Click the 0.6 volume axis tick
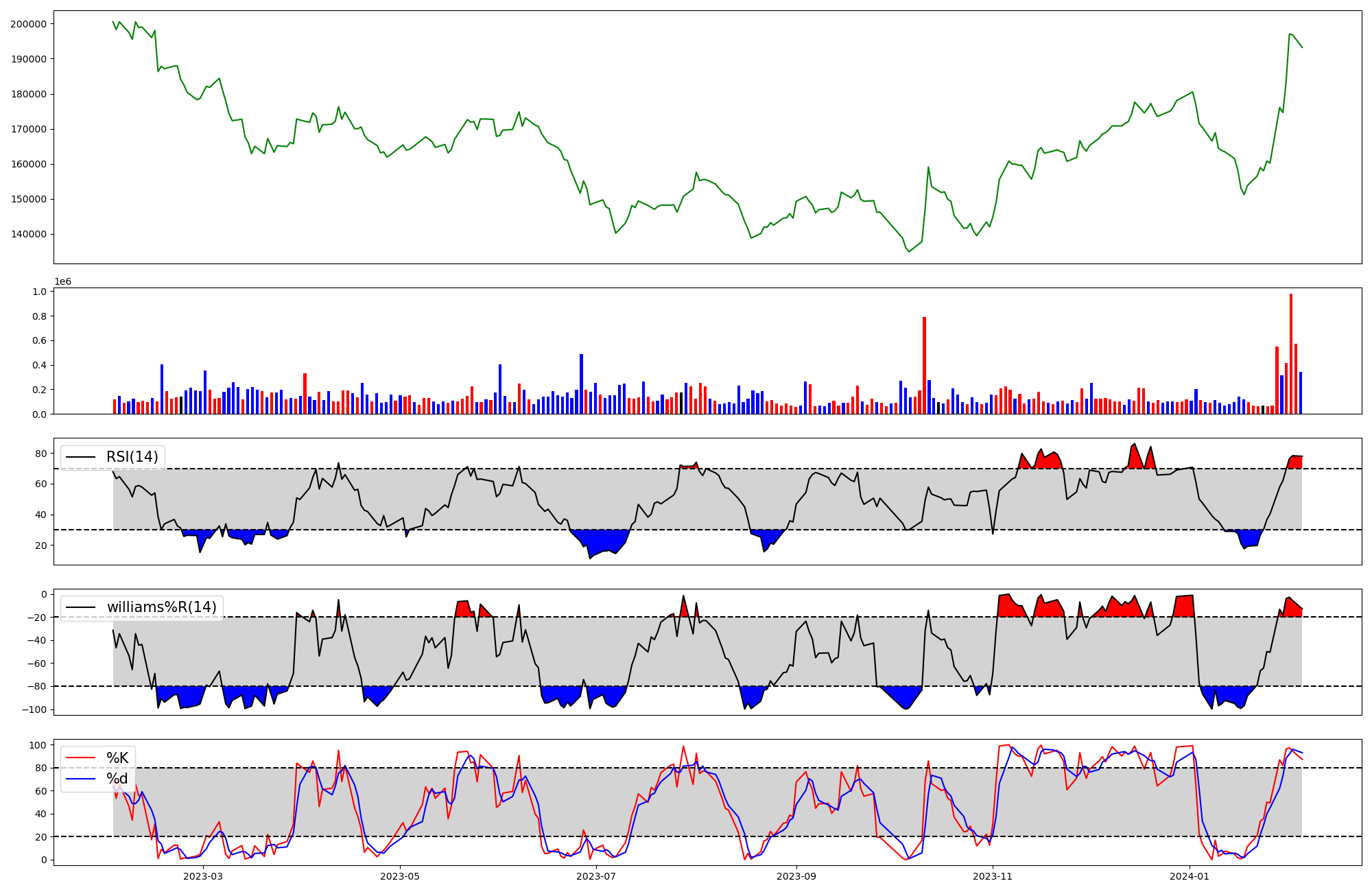1372x892 pixels. click(39, 340)
